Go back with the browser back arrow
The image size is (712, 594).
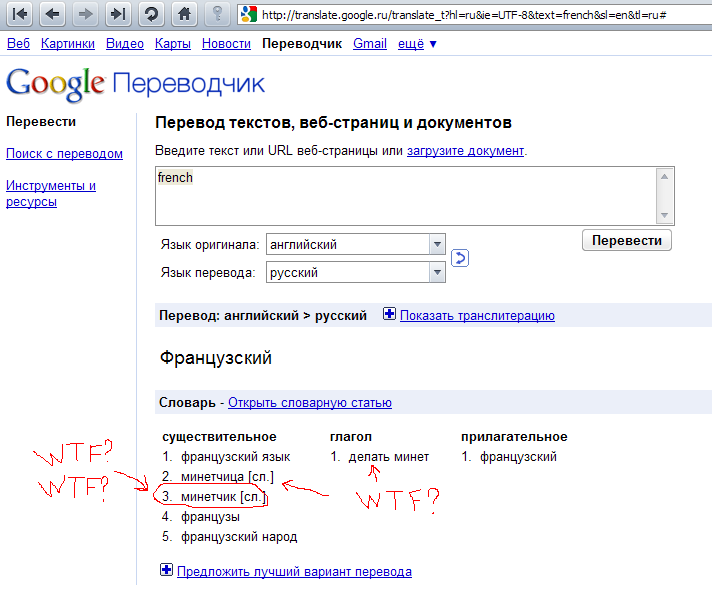tap(52, 14)
